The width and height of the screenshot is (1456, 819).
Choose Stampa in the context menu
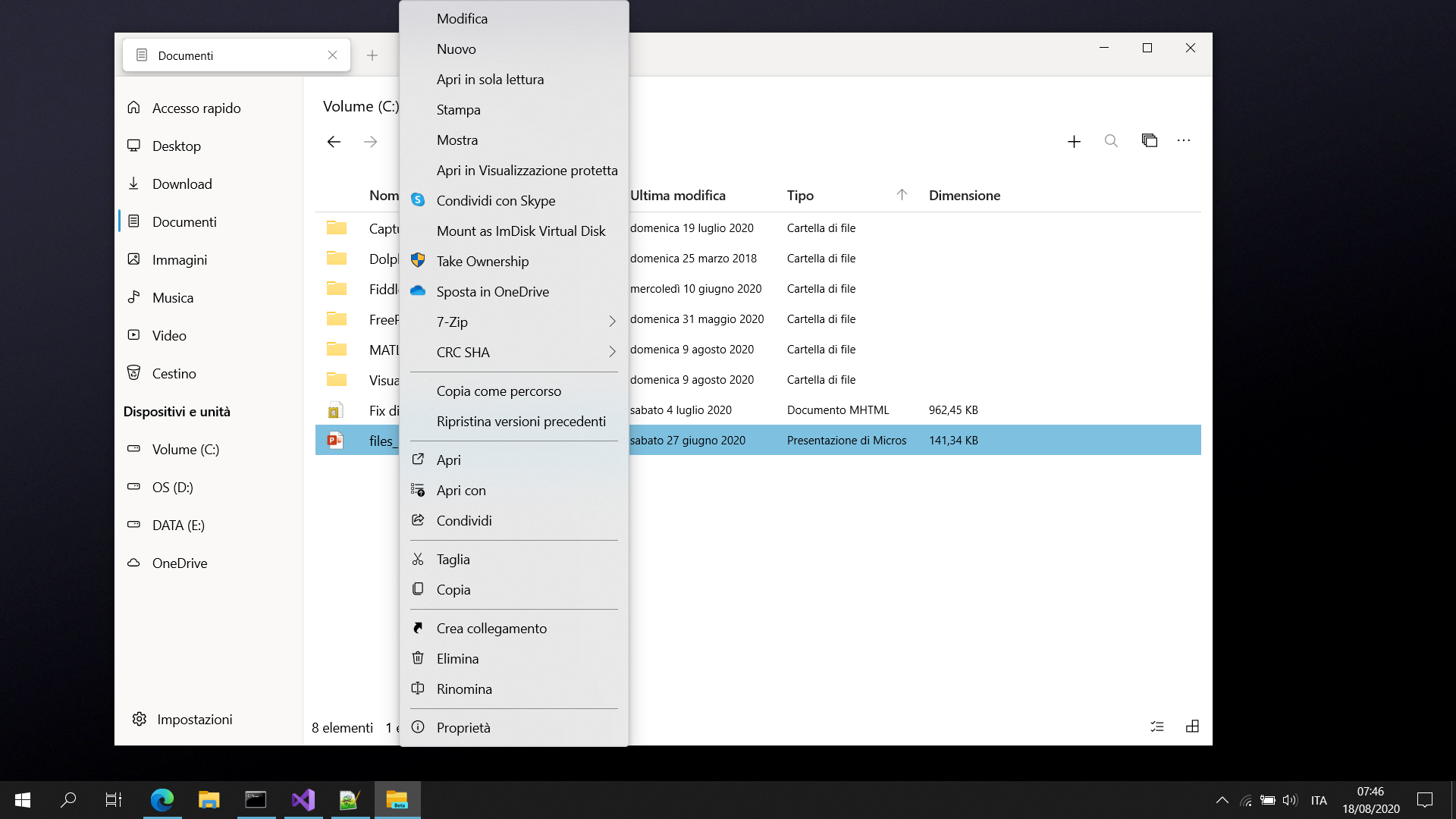(x=514, y=109)
